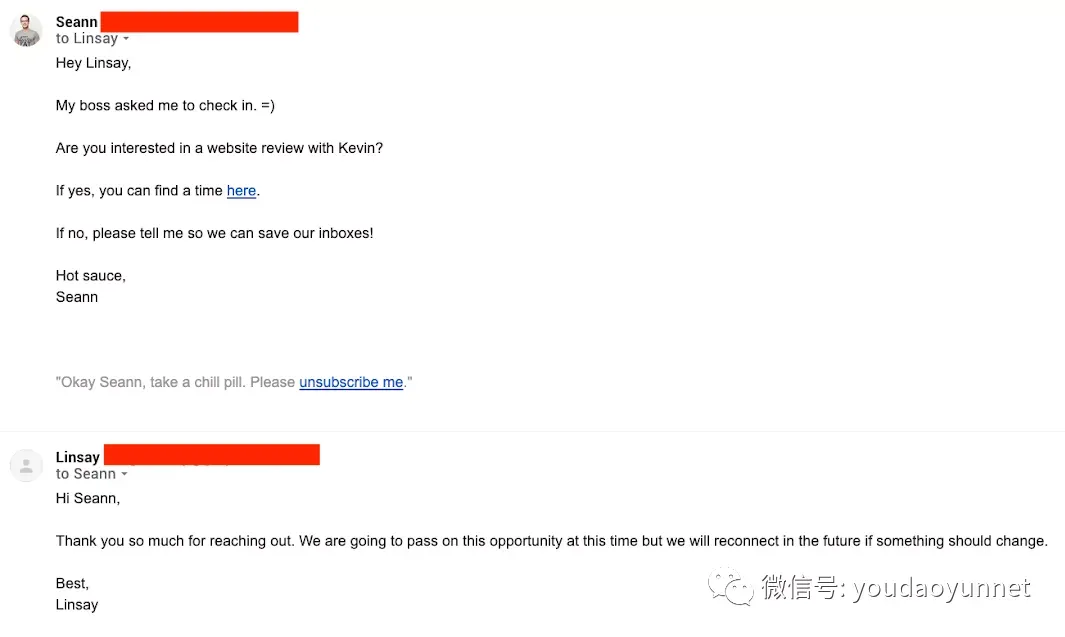Click the red redacted bar beside Seann
The height and width of the screenshot is (637, 1065).
pyautogui.click(x=200, y=22)
